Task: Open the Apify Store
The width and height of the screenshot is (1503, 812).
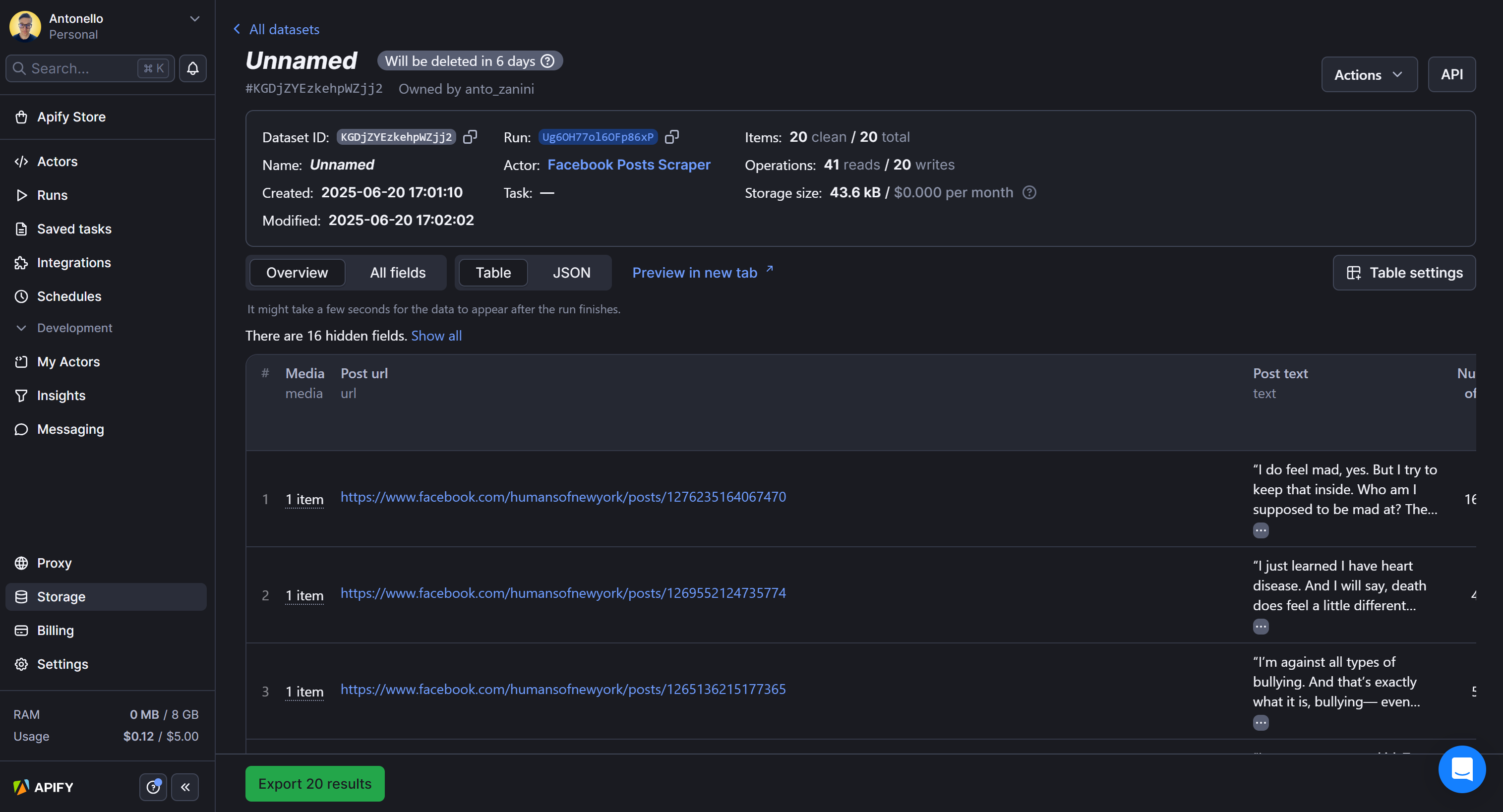Action: [71, 116]
